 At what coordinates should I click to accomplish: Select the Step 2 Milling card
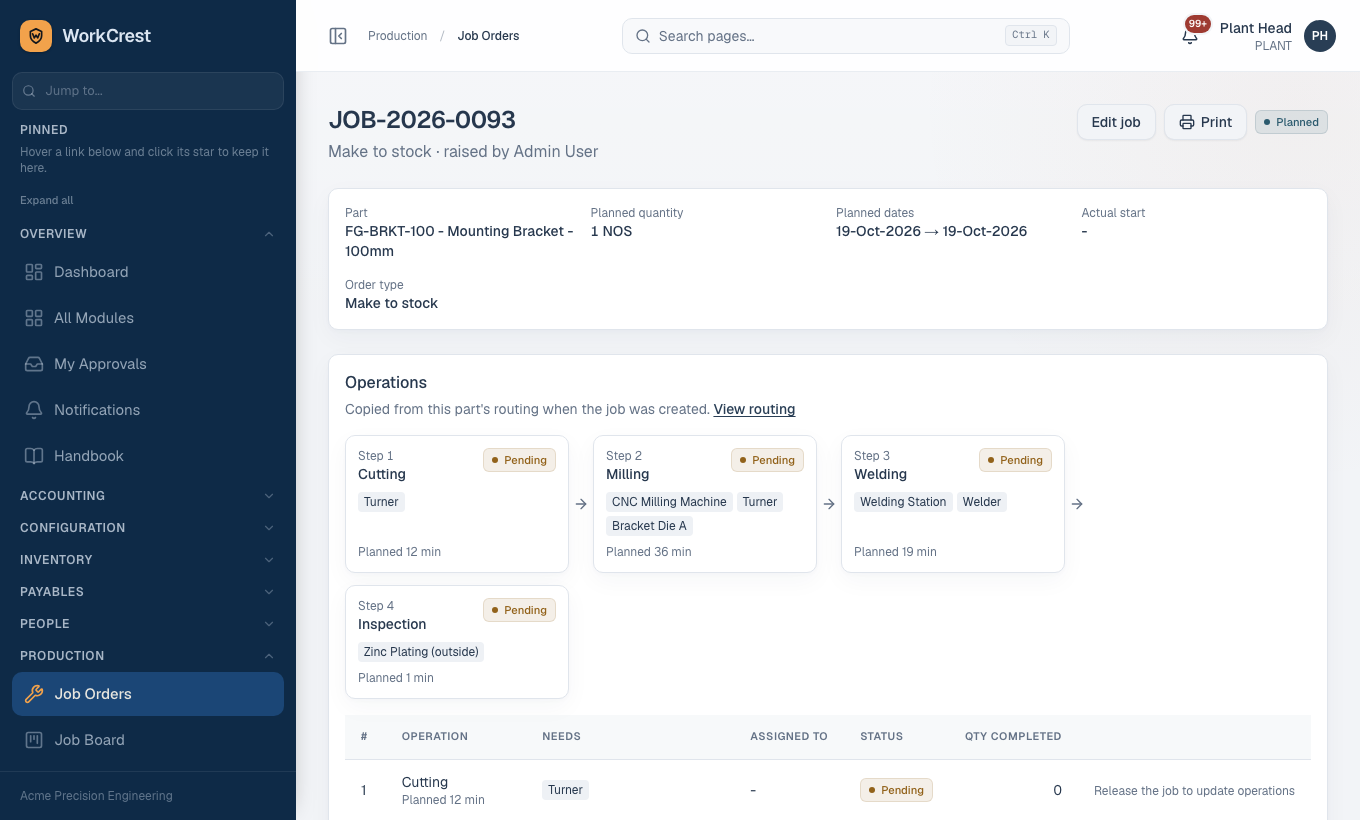705,504
